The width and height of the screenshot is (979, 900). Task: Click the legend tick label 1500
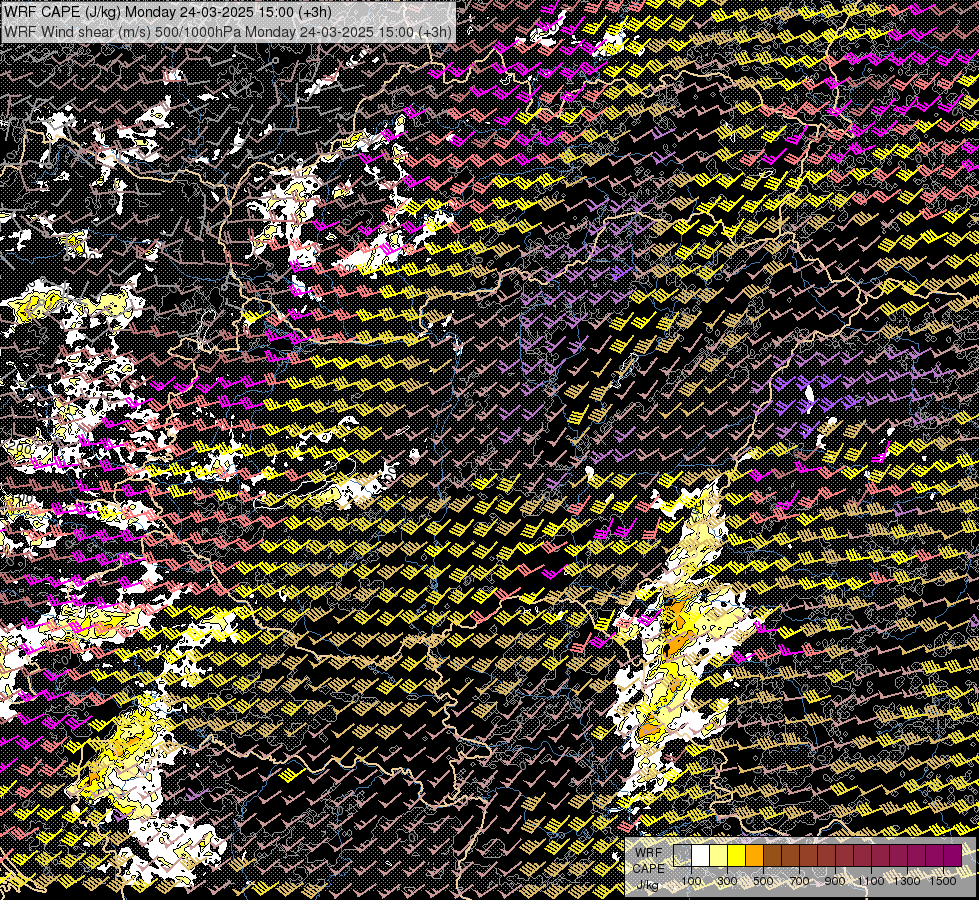click(x=943, y=881)
